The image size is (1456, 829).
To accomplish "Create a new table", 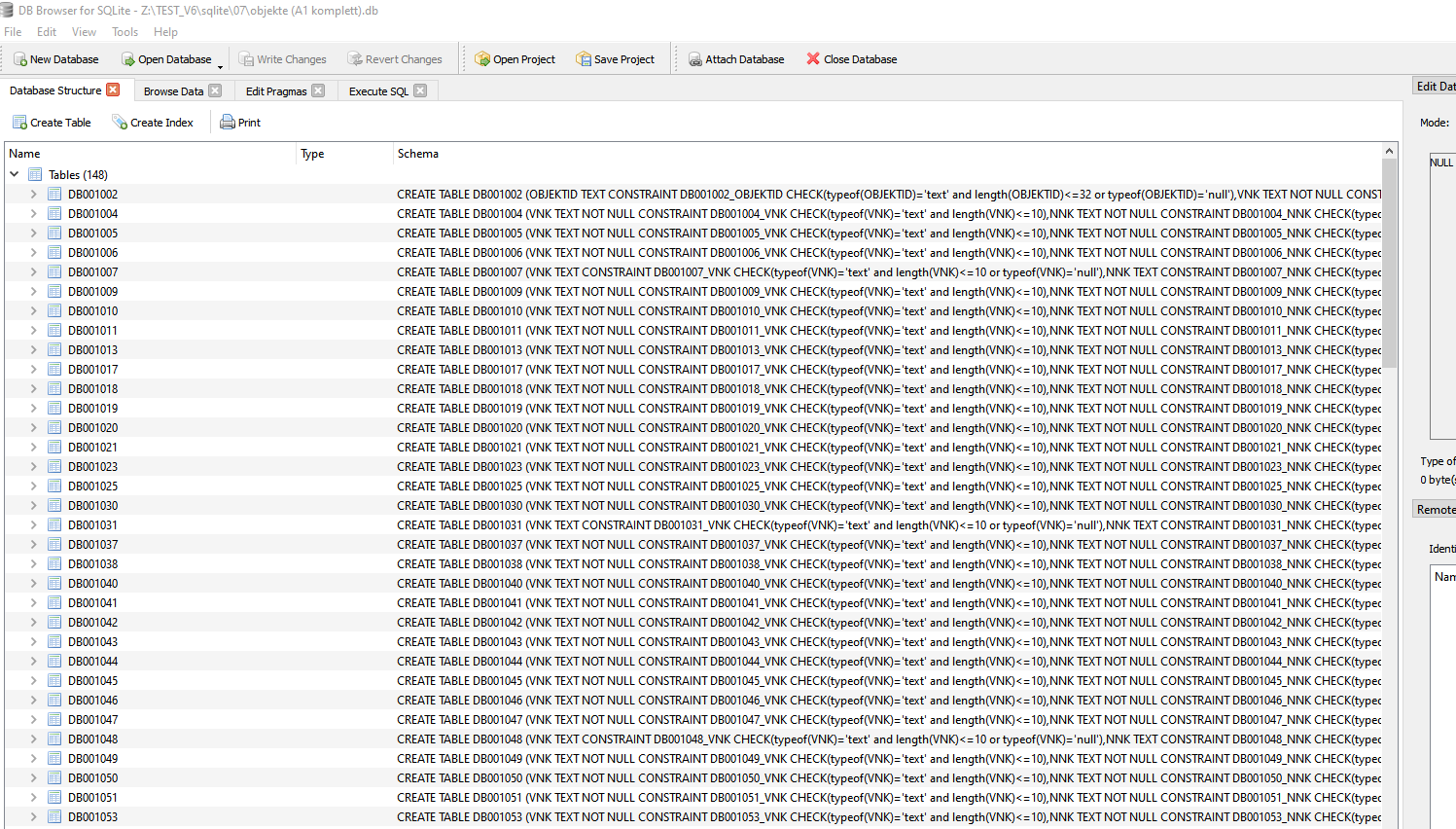I will pos(52,122).
